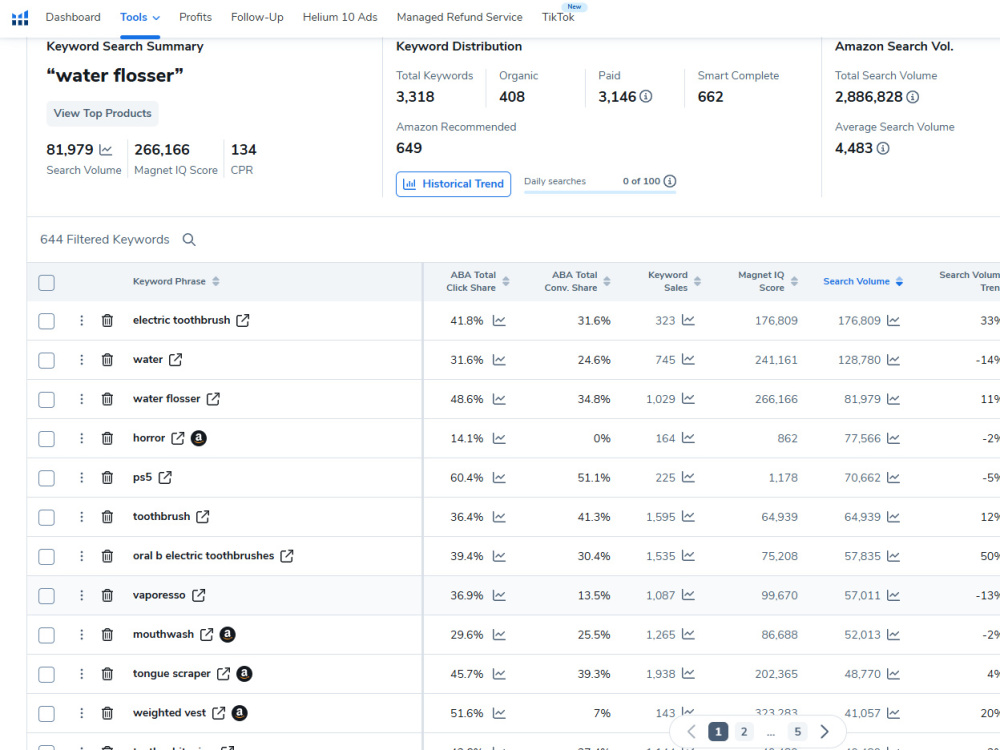This screenshot has height=750, width=1000.
Task: Go to the previous results page
Action: [691, 732]
